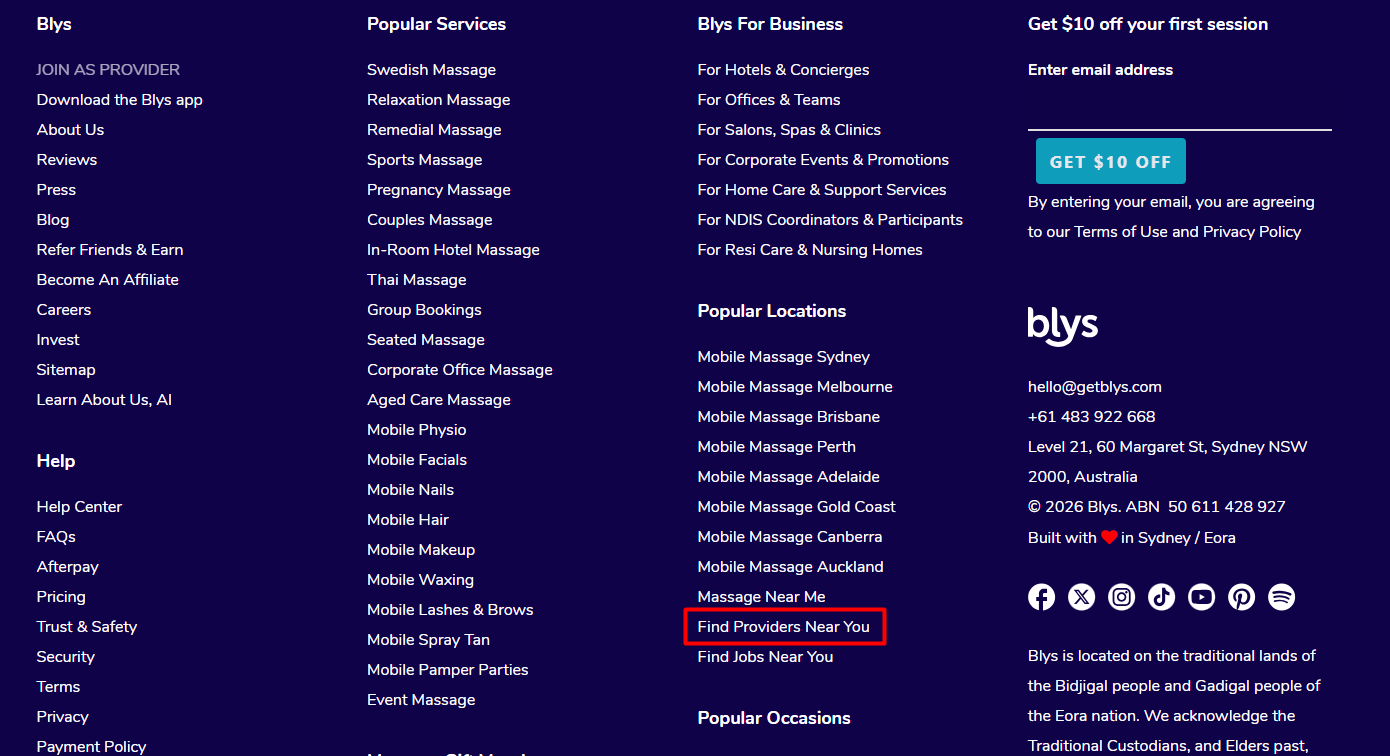Image resolution: width=1390 pixels, height=756 pixels.
Task: Open the Careers link
Action: click(x=64, y=310)
